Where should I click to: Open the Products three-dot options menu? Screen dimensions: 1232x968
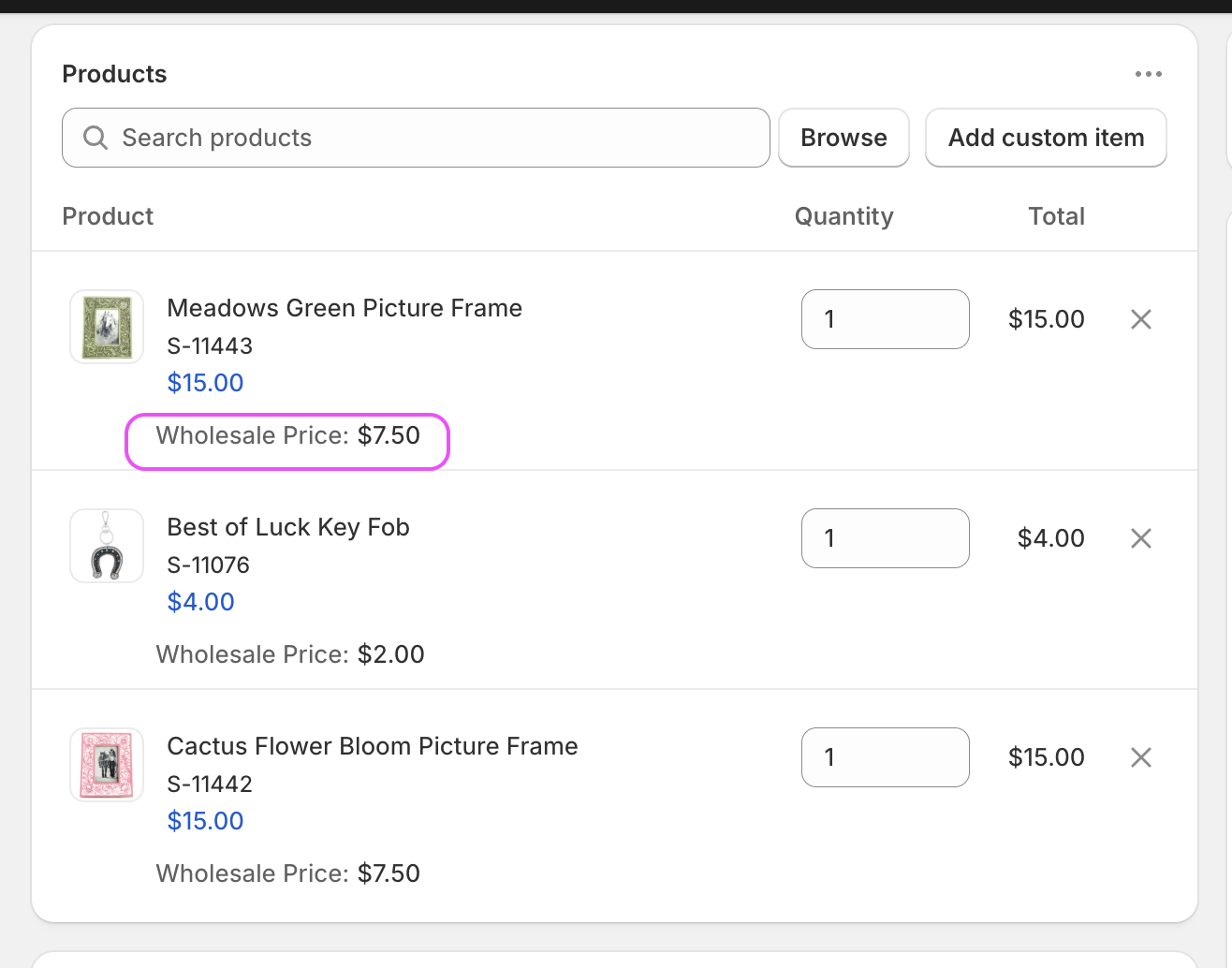(x=1148, y=74)
